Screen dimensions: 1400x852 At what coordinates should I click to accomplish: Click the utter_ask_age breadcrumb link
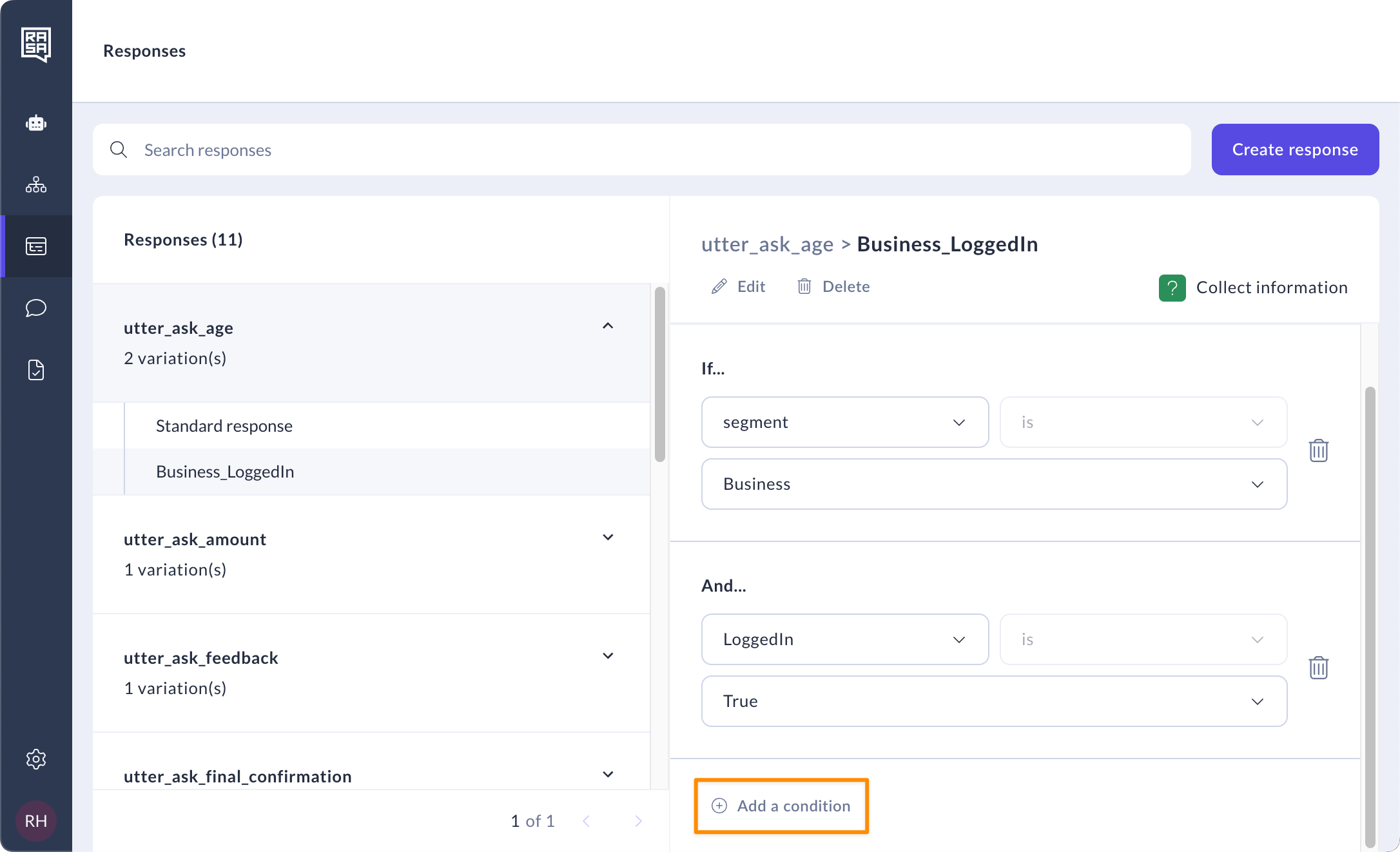point(767,244)
